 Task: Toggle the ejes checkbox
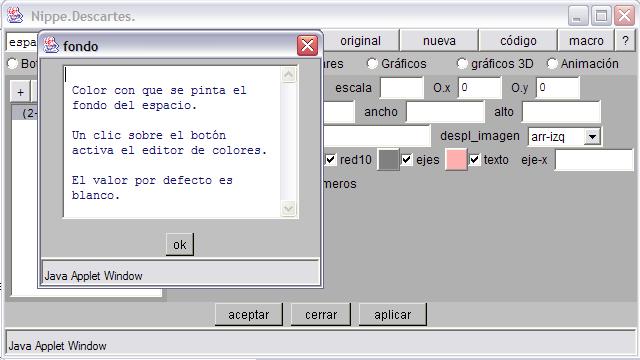[407, 160]
